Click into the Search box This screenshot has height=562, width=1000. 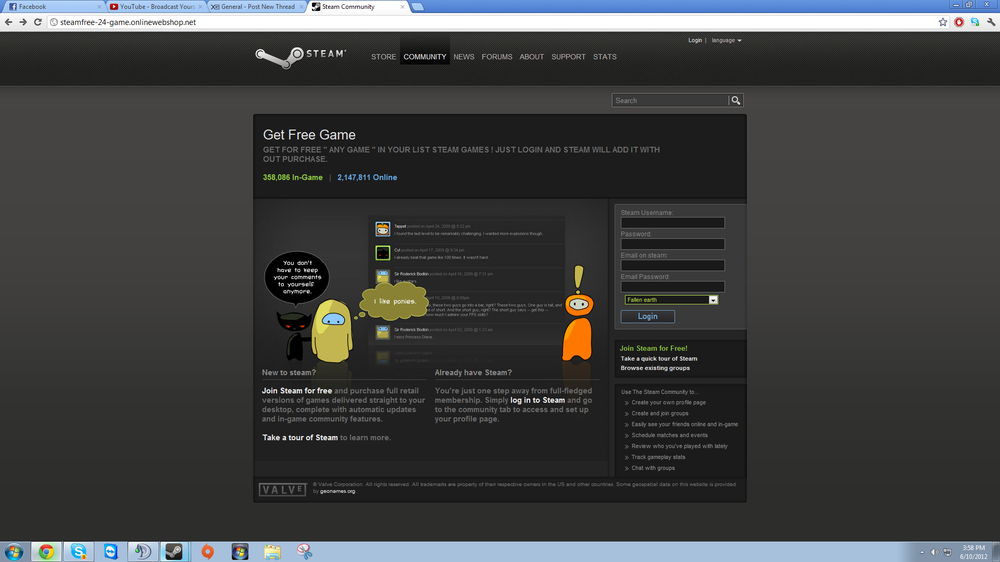(670, 100)
